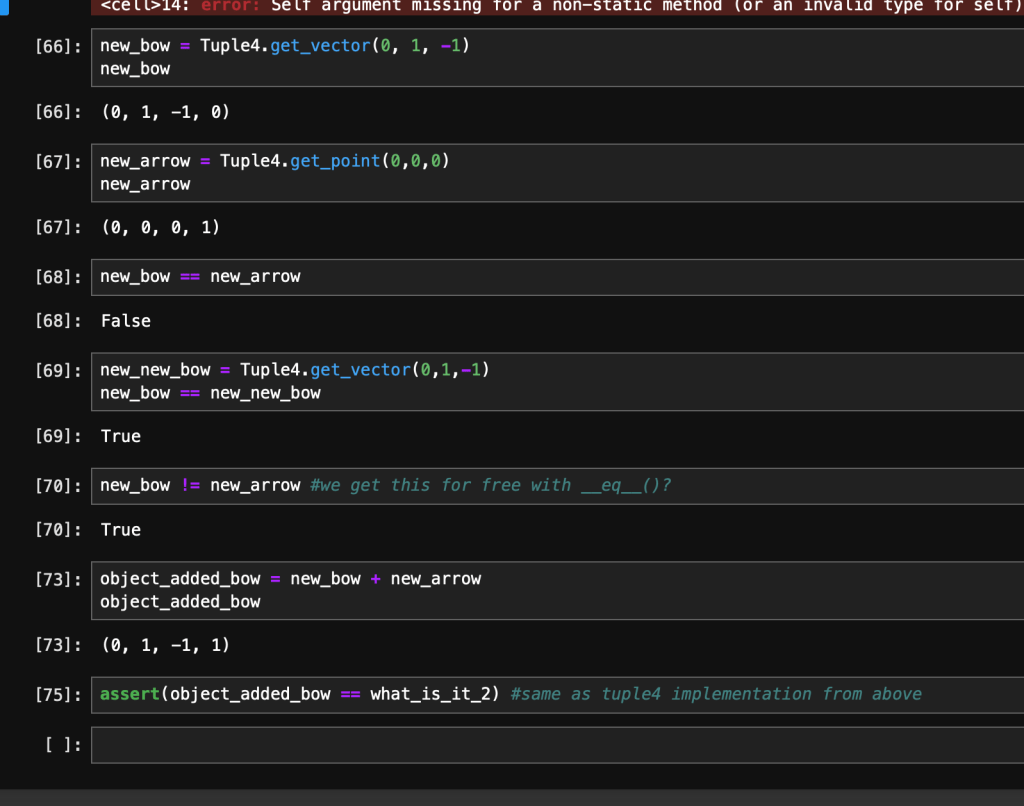Click the #same as tuple4 implementation comment
This screenshot has height=806, width=1024.
click(x=715, y=694)
